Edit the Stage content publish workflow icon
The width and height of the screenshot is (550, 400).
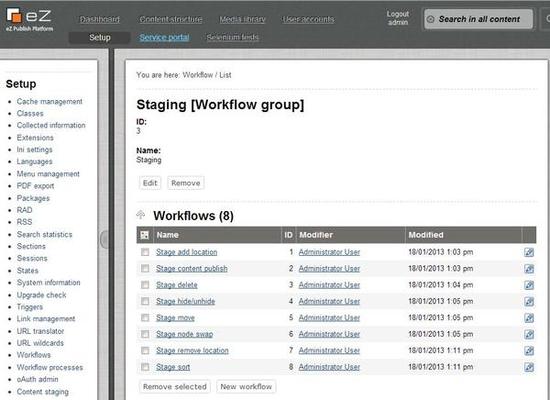click(x=529, y=269)
